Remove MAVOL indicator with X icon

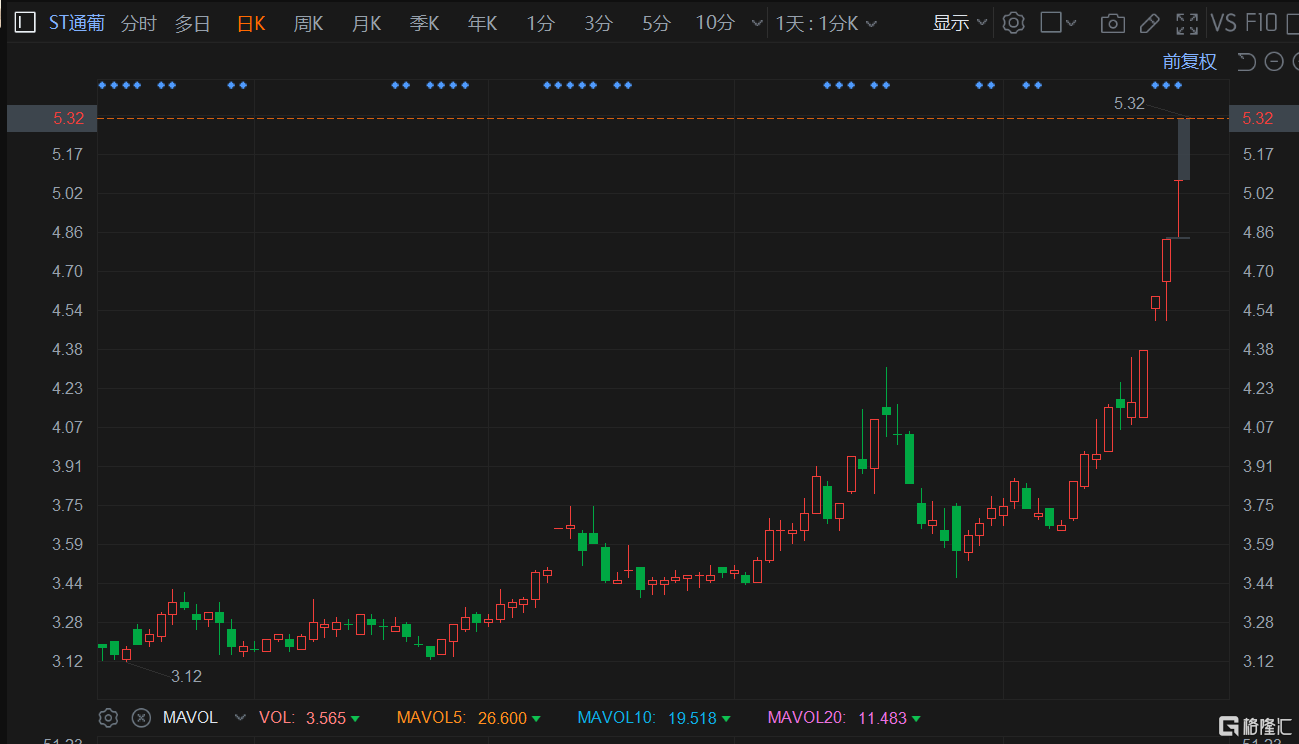[x=141, y=717]
